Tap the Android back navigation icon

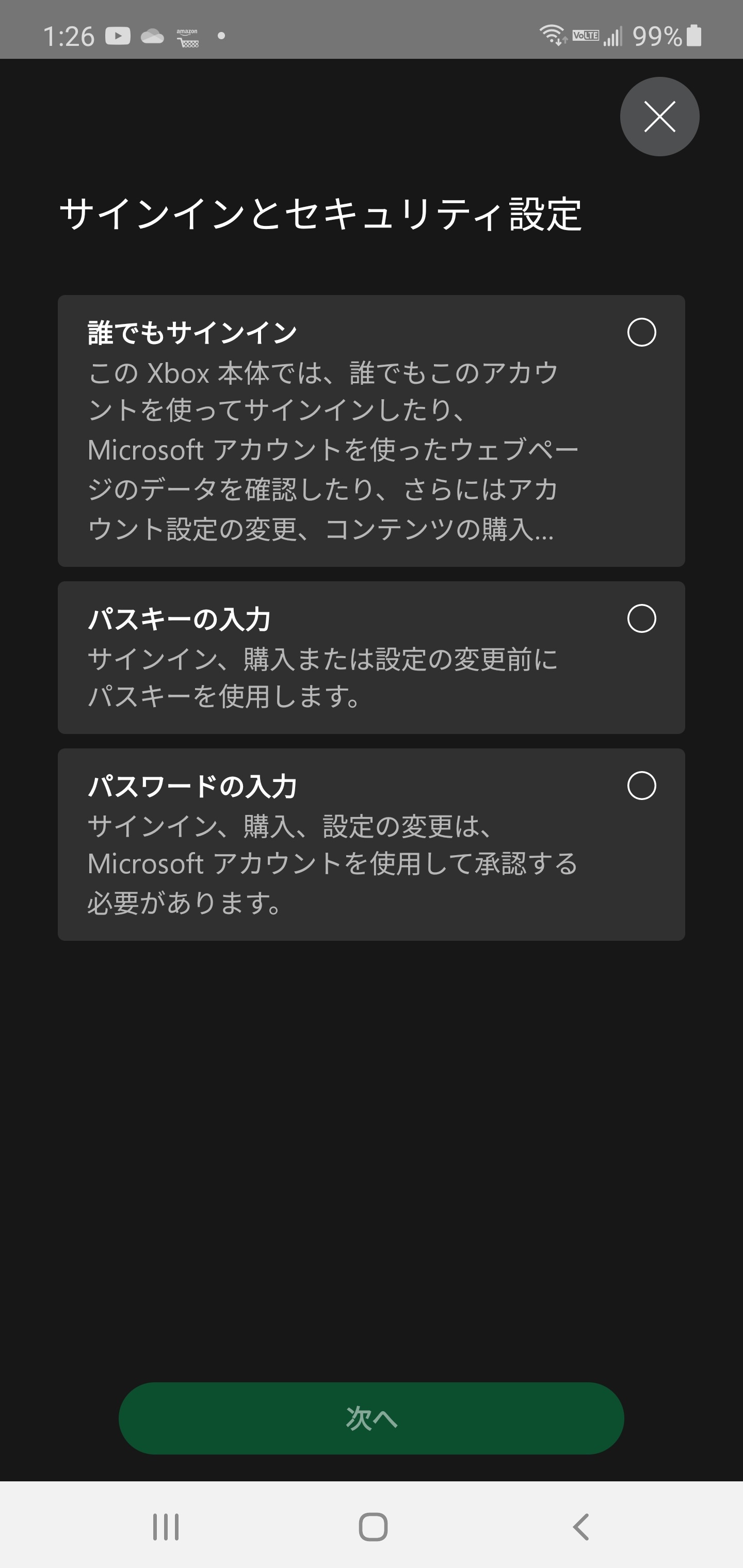coord(581,1527)
